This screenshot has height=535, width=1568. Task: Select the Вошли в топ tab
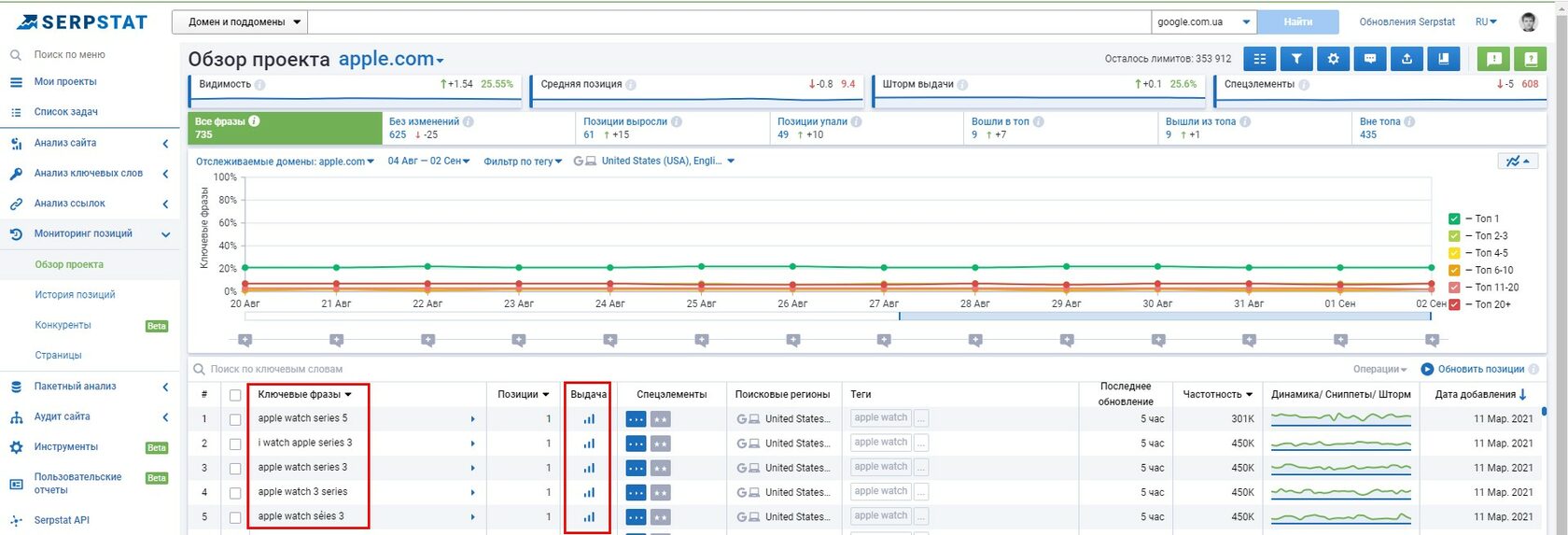(x=1061, y=128)
